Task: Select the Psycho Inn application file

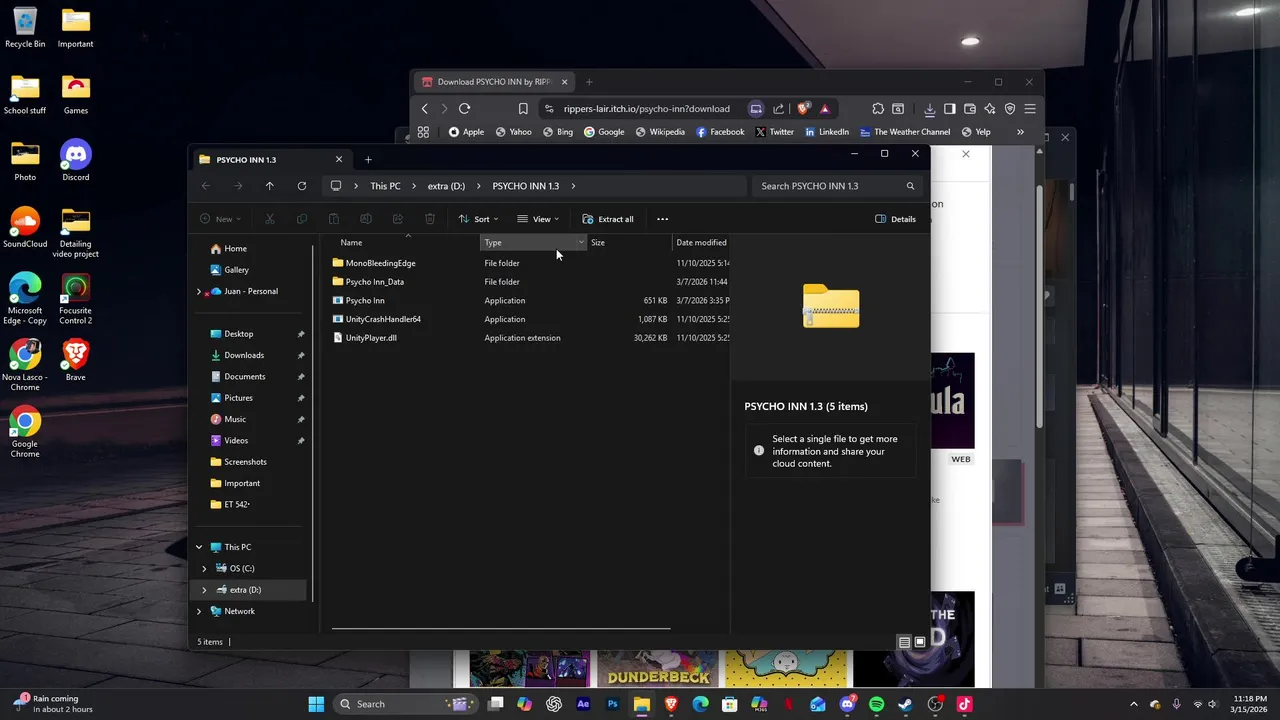Action: click(x=365, y=300)
